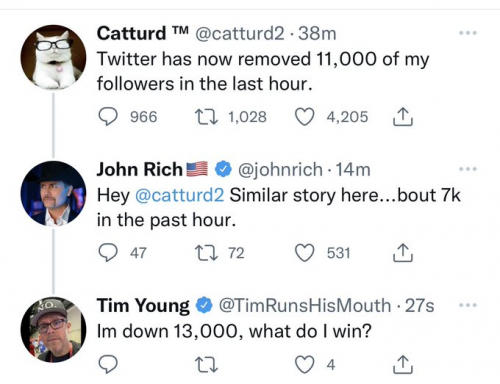Reply to Catturd's tweet
The image size is (500, 384).
[x=108, y=117]
